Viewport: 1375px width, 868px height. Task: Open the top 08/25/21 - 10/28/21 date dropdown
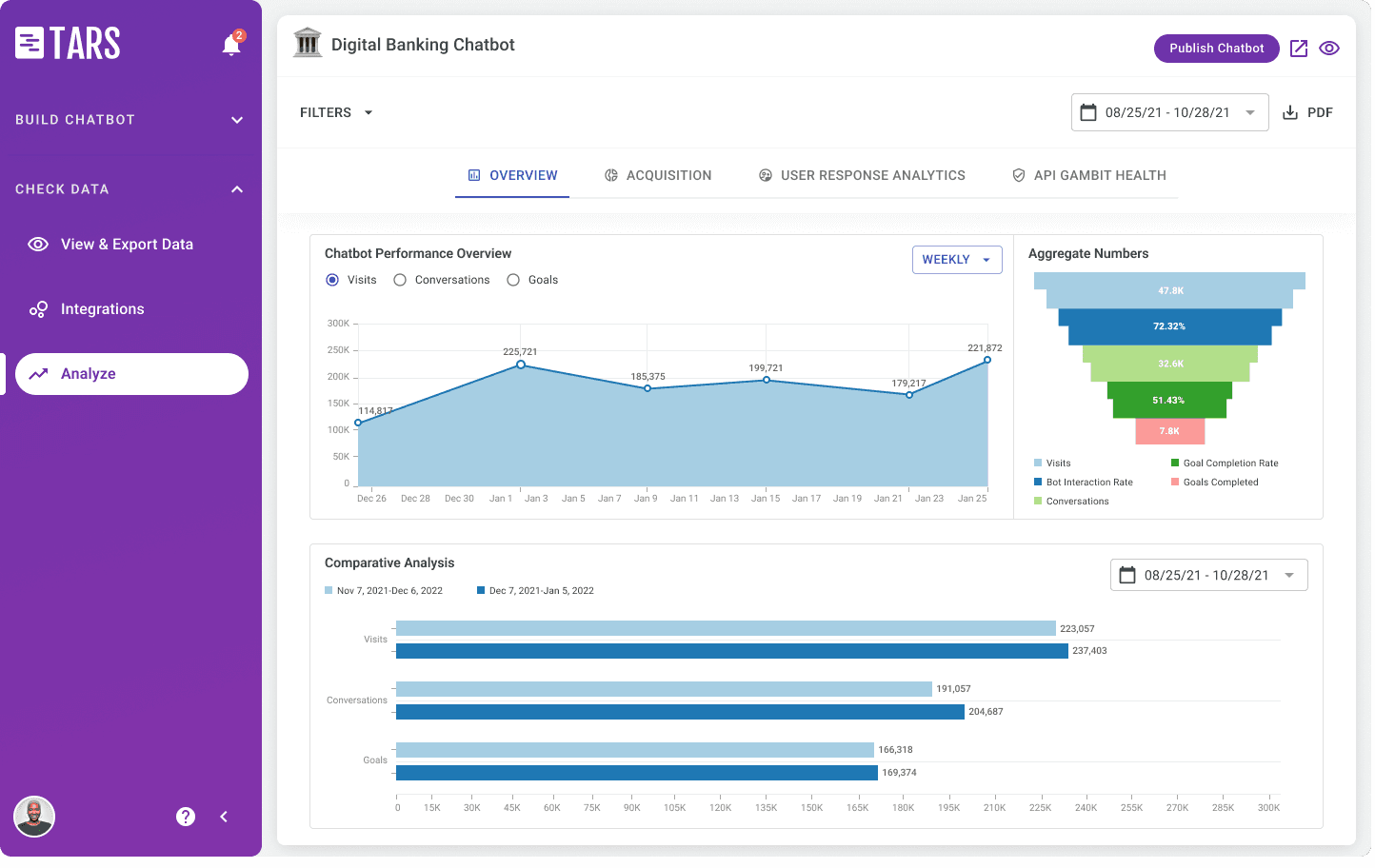(x=1172, y=113)
